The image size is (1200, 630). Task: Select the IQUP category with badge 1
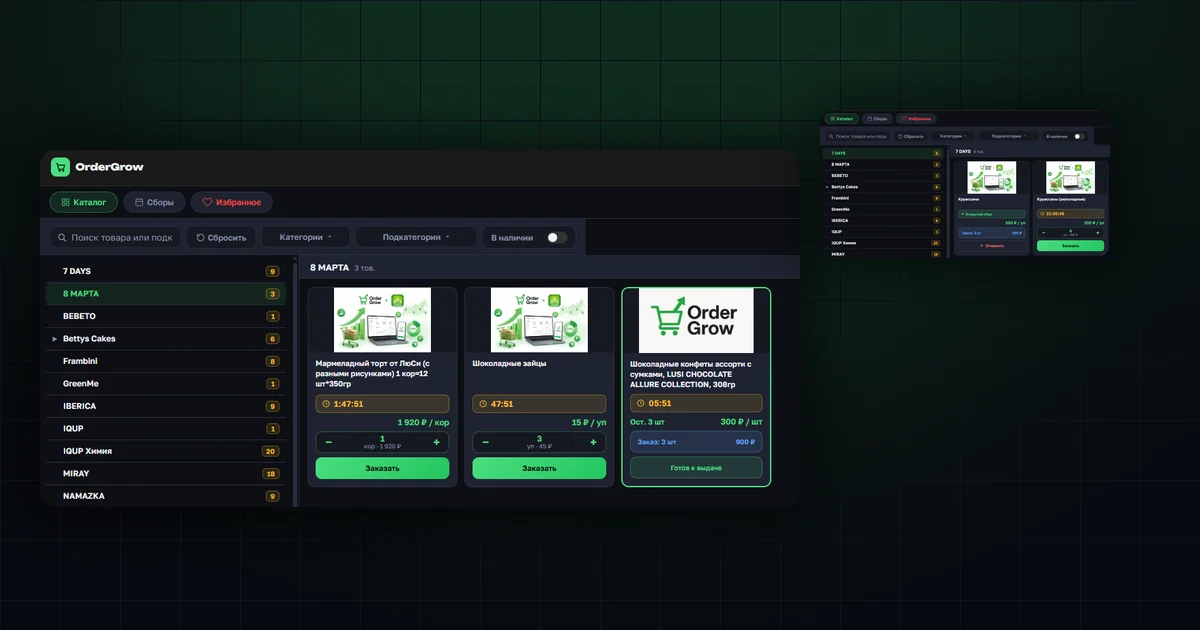[x=165, y=429]
